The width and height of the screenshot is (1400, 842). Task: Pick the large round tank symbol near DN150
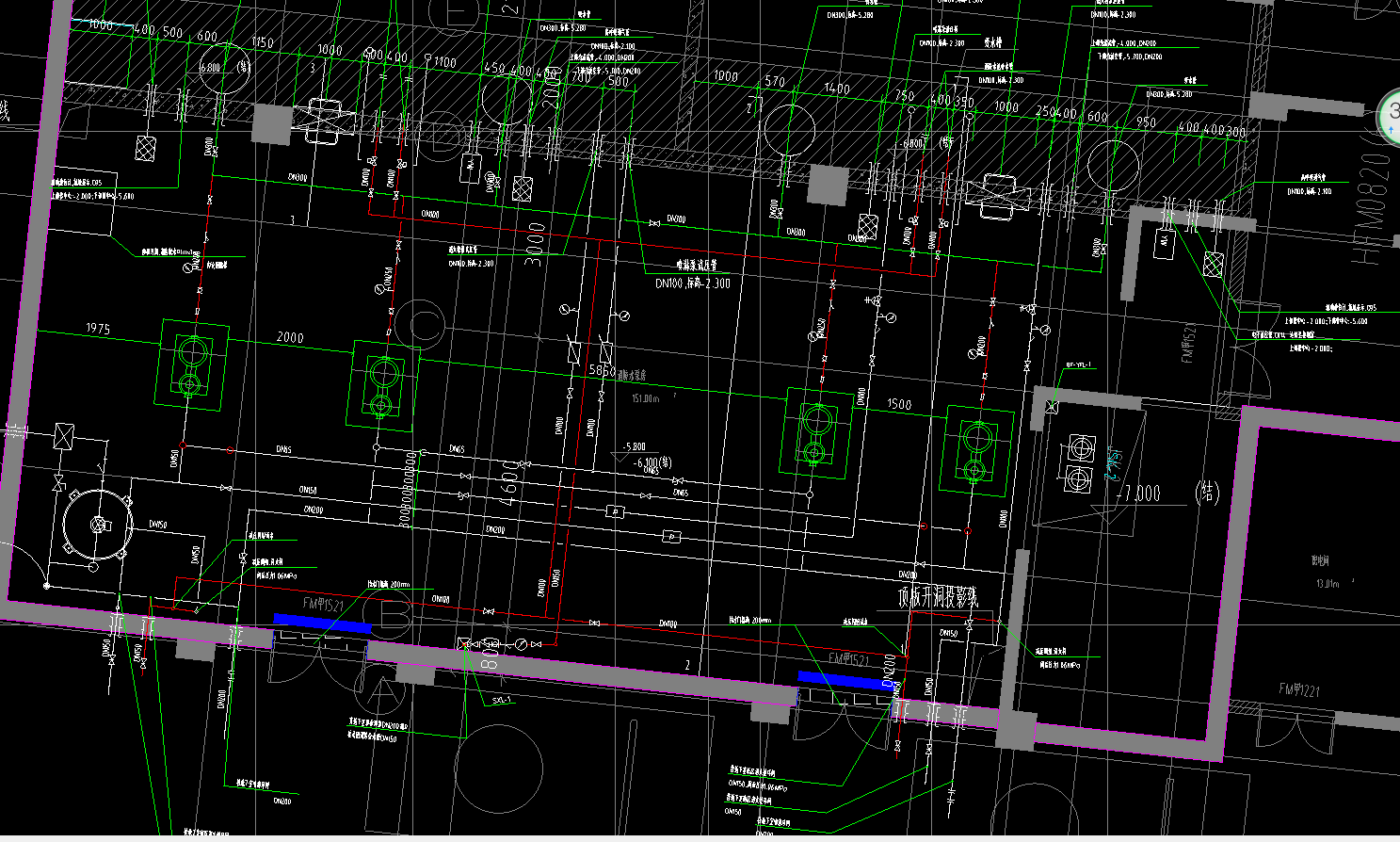tap(97, 524)
